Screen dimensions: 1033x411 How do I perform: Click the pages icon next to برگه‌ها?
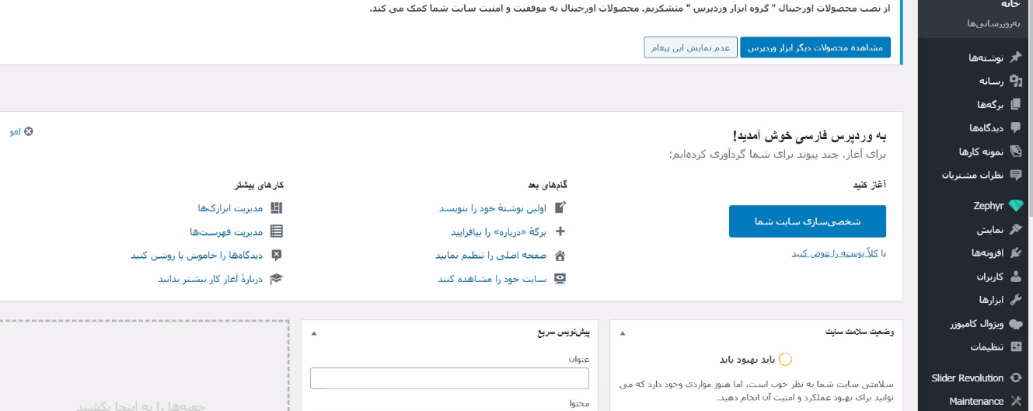pyautogui.click(x=1017, y=104)
